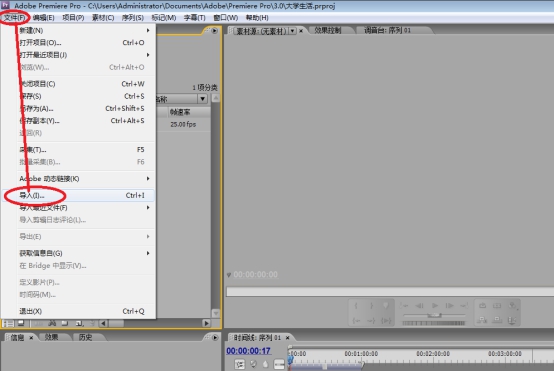The width and height of the screenshot is (554, 371).
Task: Click Set Out Point button in source monitor
Action: 371,306
